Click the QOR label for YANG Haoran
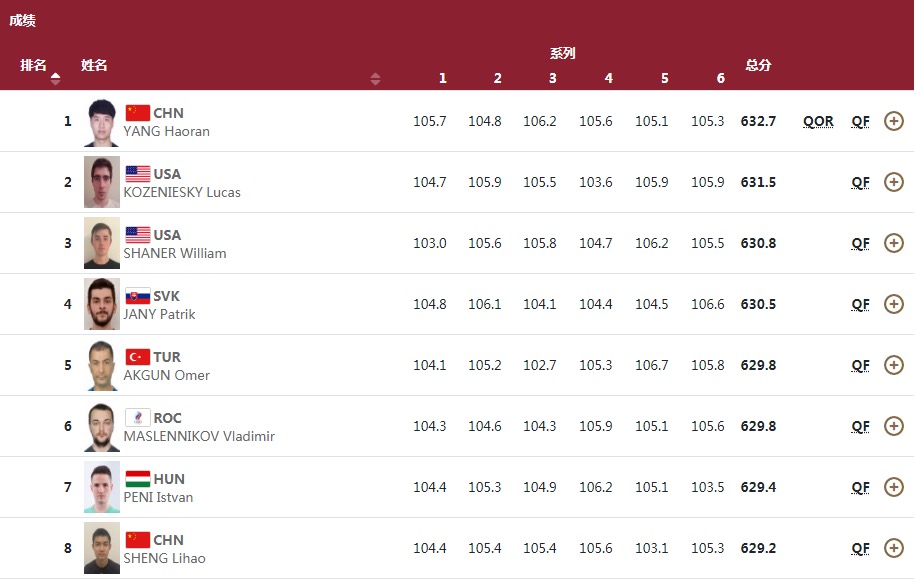The width and height of the screenshot is (916, 579). [x=818, y=122]
